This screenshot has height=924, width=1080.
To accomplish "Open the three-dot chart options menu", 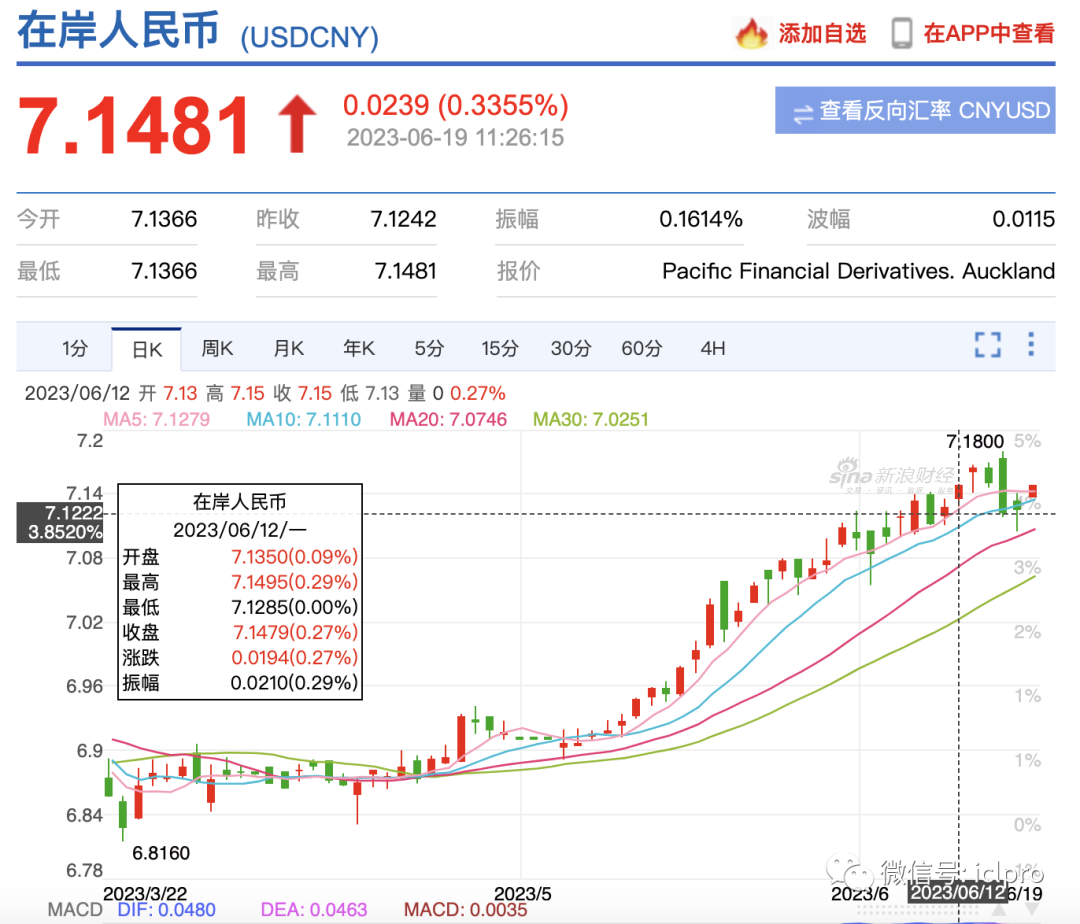I will click(1031, 346).
